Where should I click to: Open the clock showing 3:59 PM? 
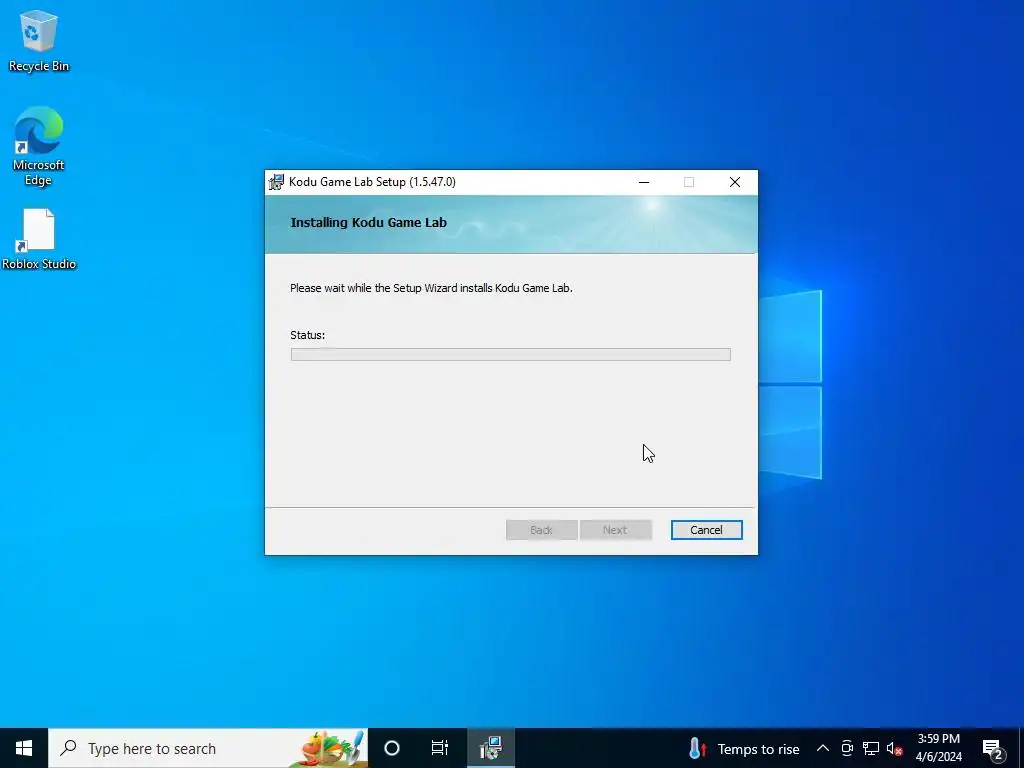pyautogui.click(x=938, y=748)
